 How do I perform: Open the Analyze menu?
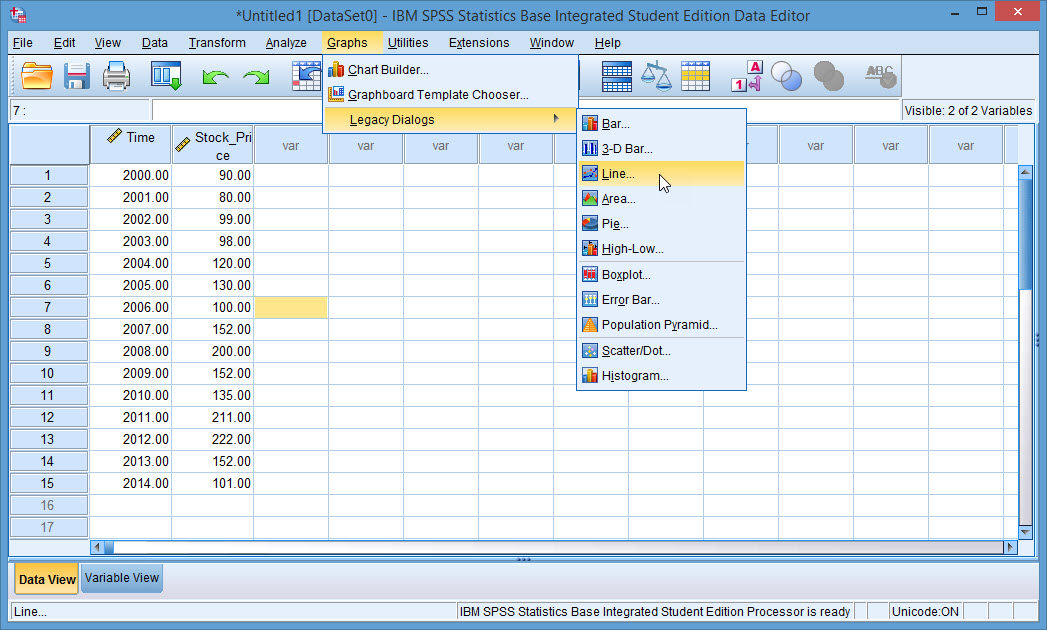(286, 43)
